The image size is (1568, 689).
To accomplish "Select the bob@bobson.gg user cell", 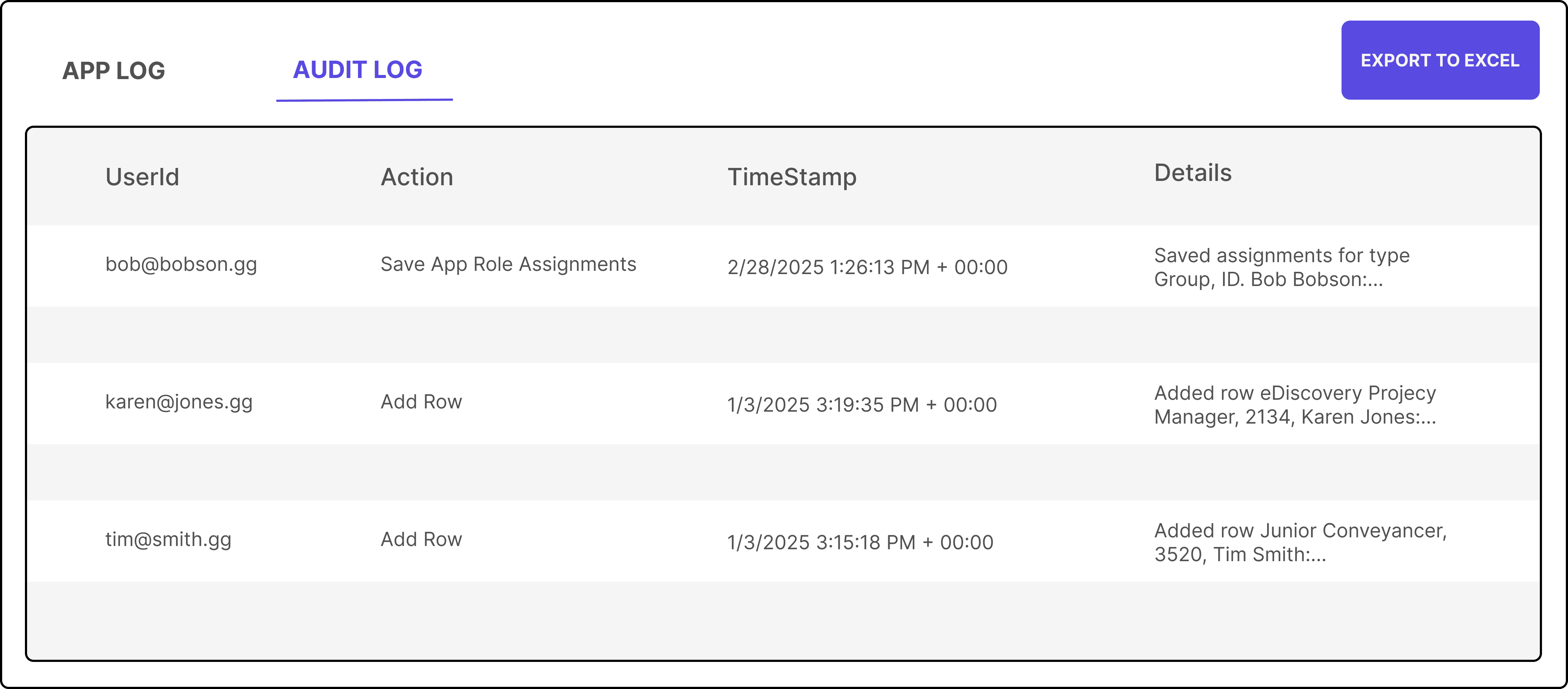I will tap(181, 264).
